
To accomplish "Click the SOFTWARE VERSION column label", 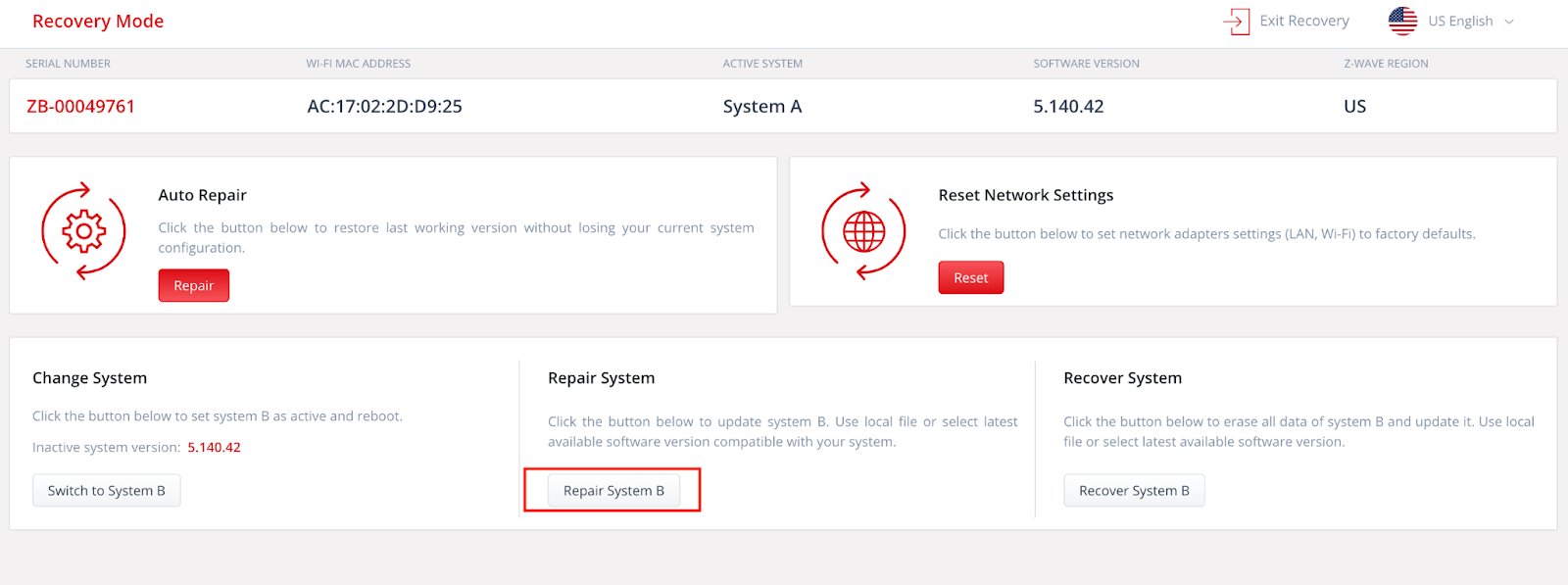I will (1086, 64).
